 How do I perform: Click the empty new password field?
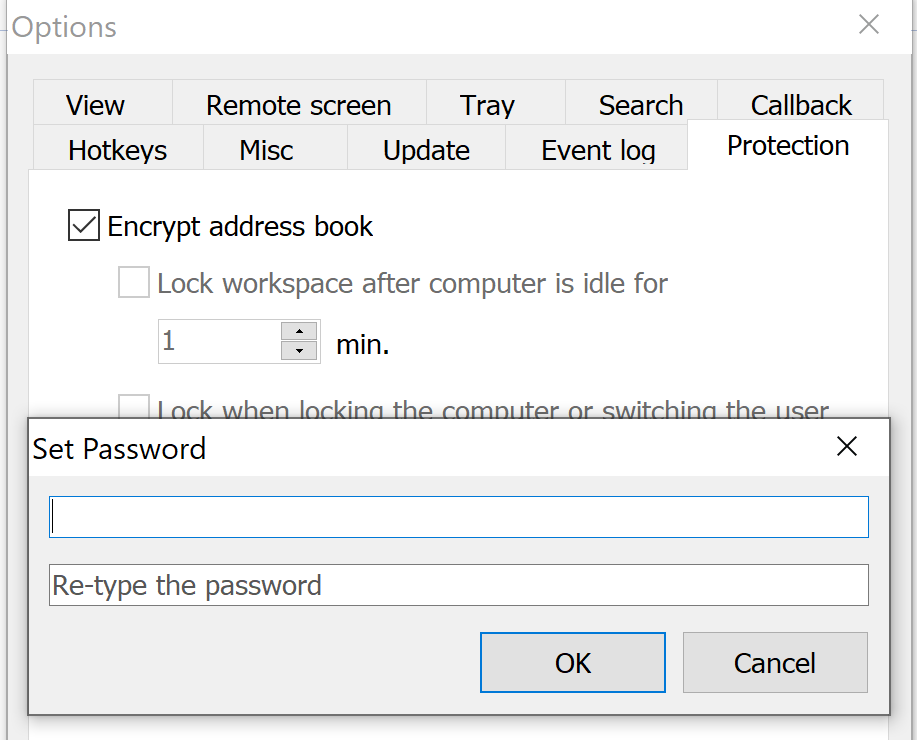coord(458,516)
